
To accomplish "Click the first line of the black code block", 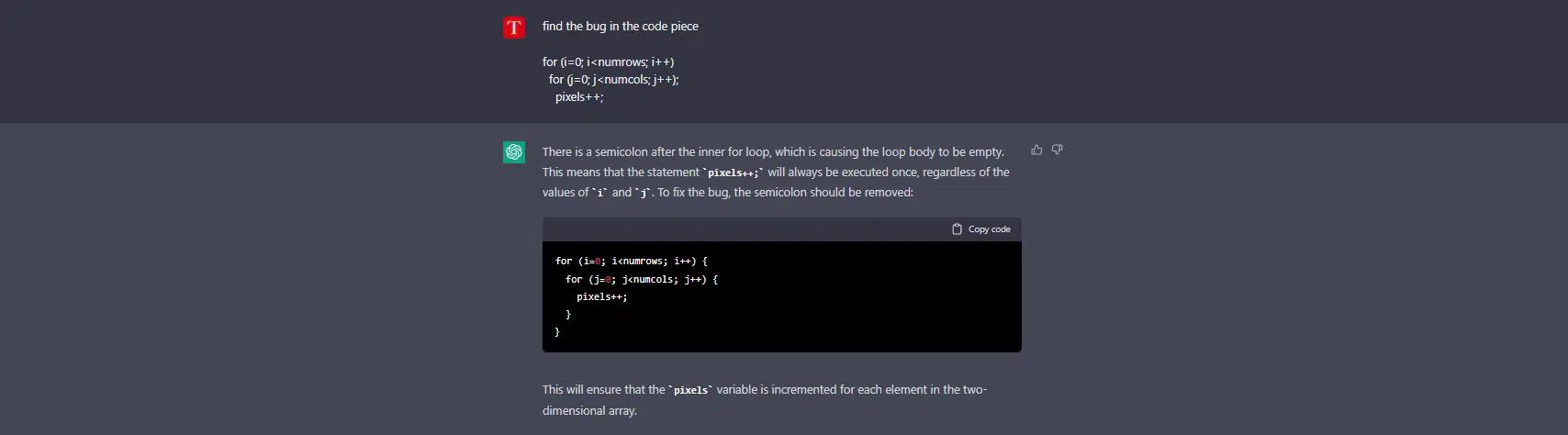I will pyautogui.click(x=632, y=262).
